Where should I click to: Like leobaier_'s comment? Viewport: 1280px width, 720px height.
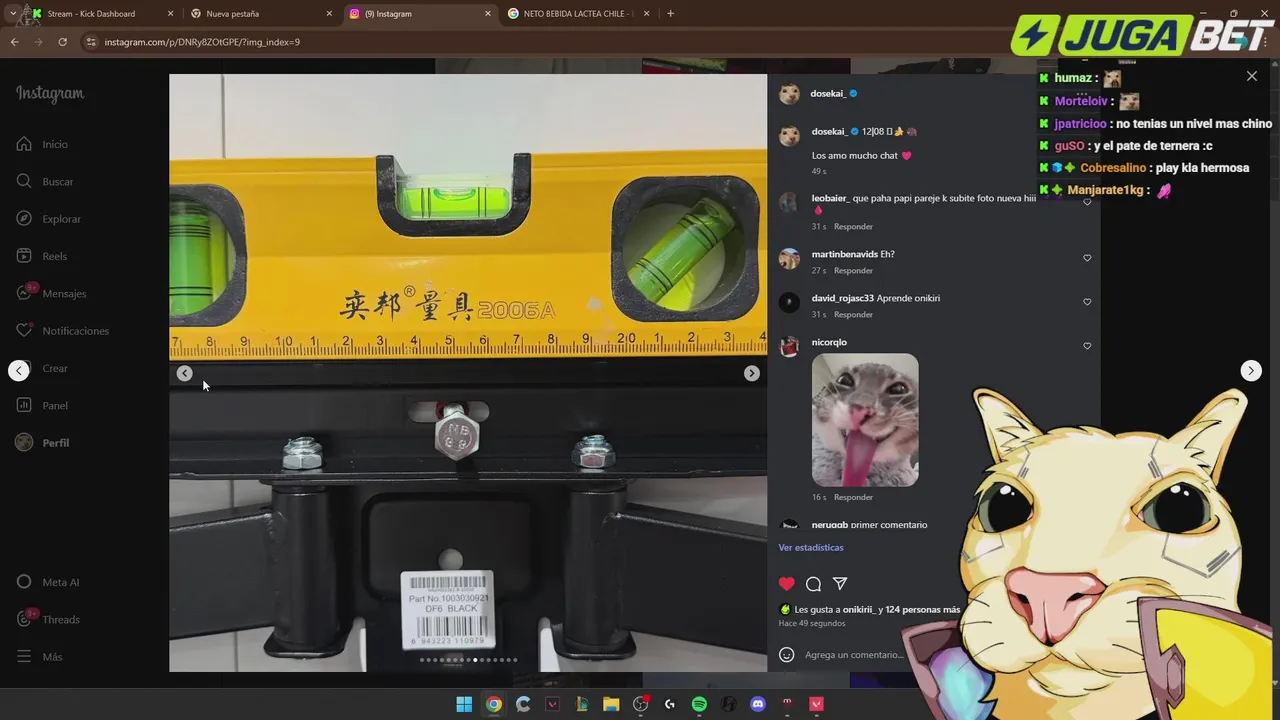pos(1087,202)
